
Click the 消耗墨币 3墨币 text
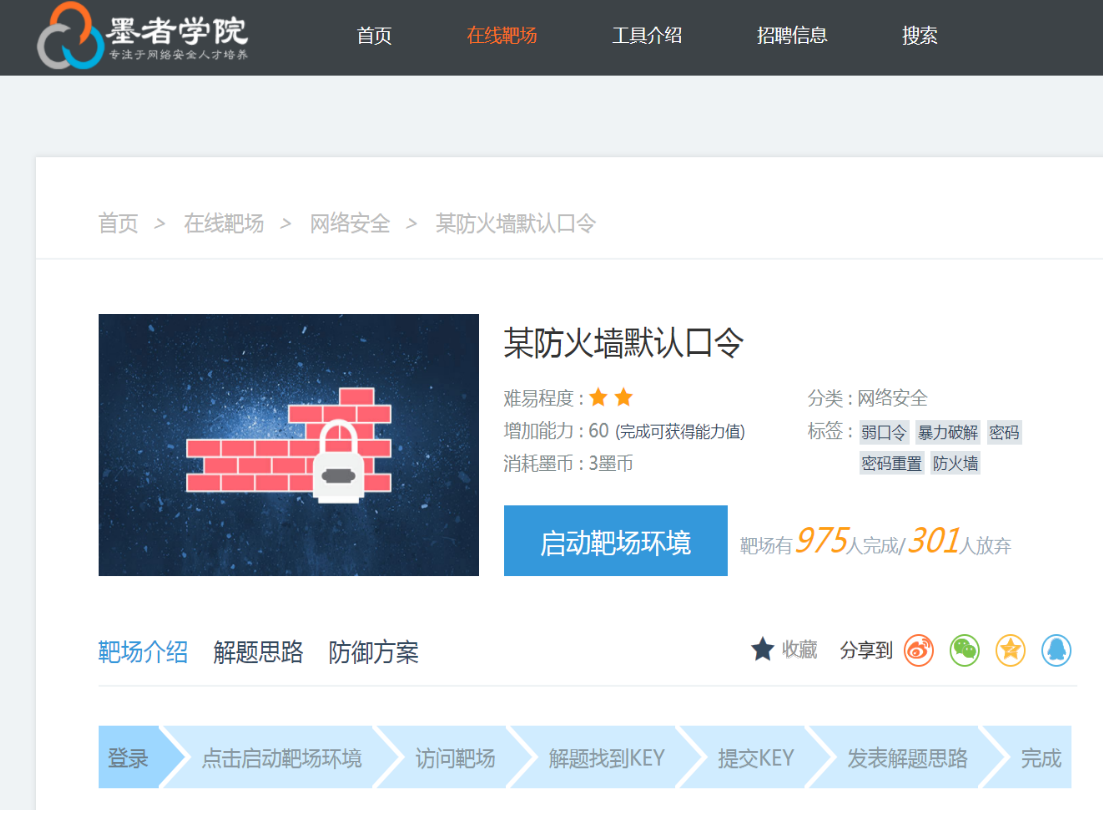click(x=568, y=463)
